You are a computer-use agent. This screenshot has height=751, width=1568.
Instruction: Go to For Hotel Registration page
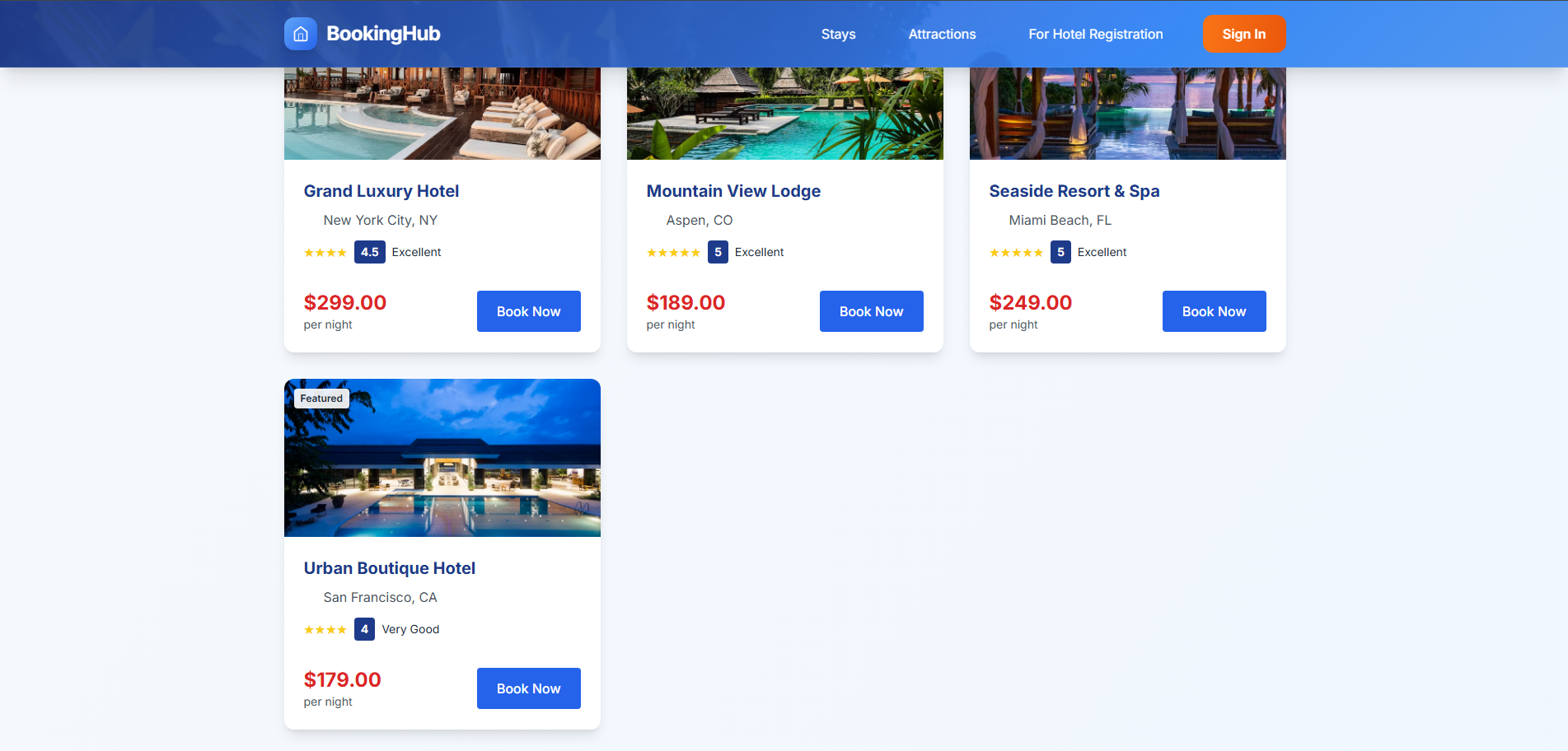click(1096, 34)
